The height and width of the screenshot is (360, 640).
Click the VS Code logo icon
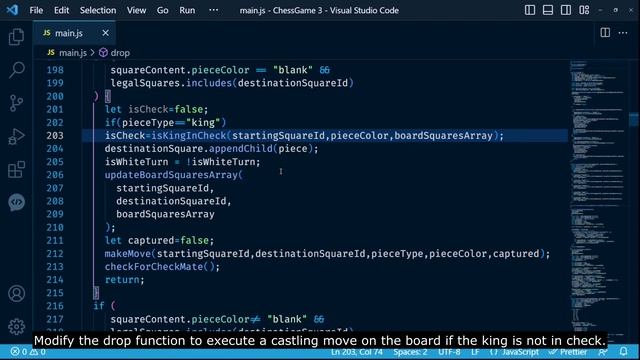[x=12, y=10]
